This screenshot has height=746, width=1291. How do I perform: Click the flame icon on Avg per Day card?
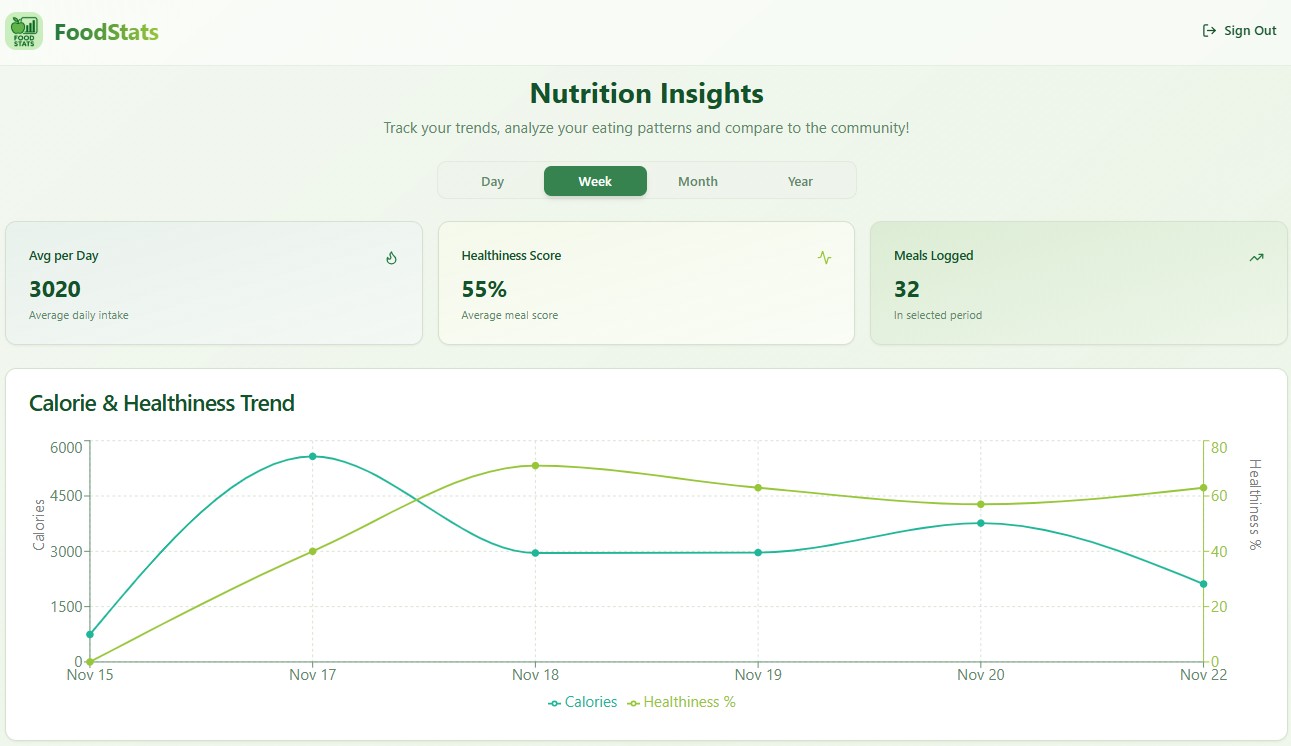[x=391, y=257]
